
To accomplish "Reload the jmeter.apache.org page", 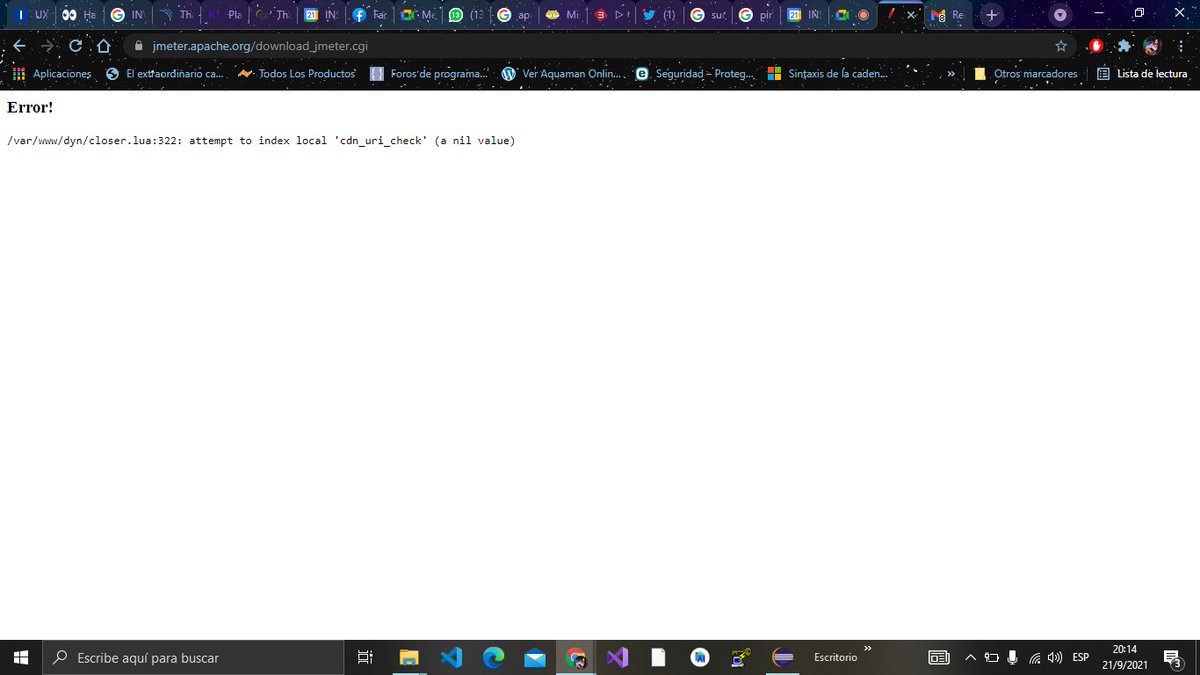I will [75, 46].
